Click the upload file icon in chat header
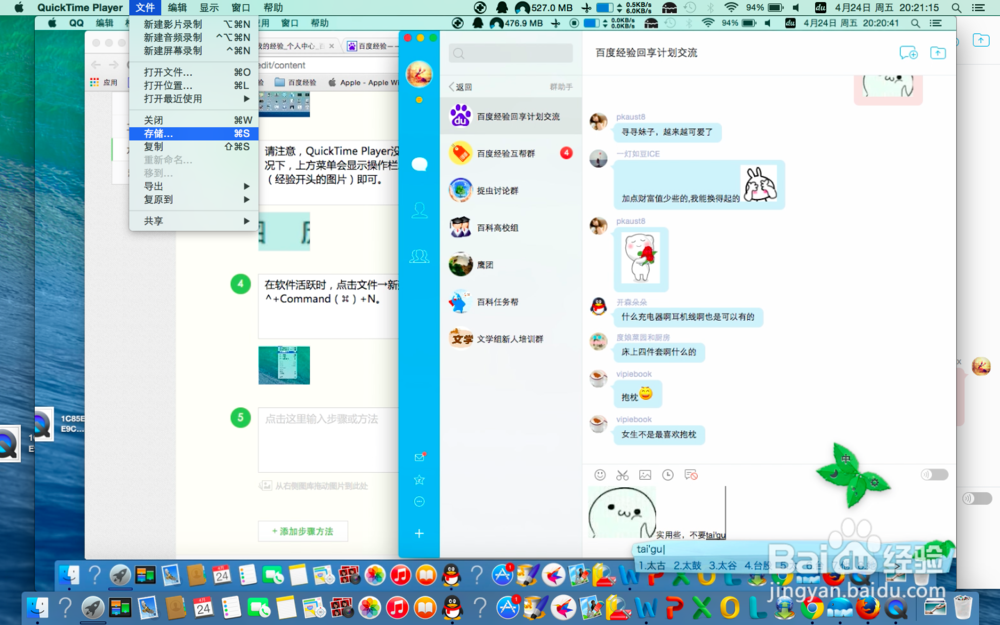Viewport: 1000px width, 625px height. tap(938, 53)
